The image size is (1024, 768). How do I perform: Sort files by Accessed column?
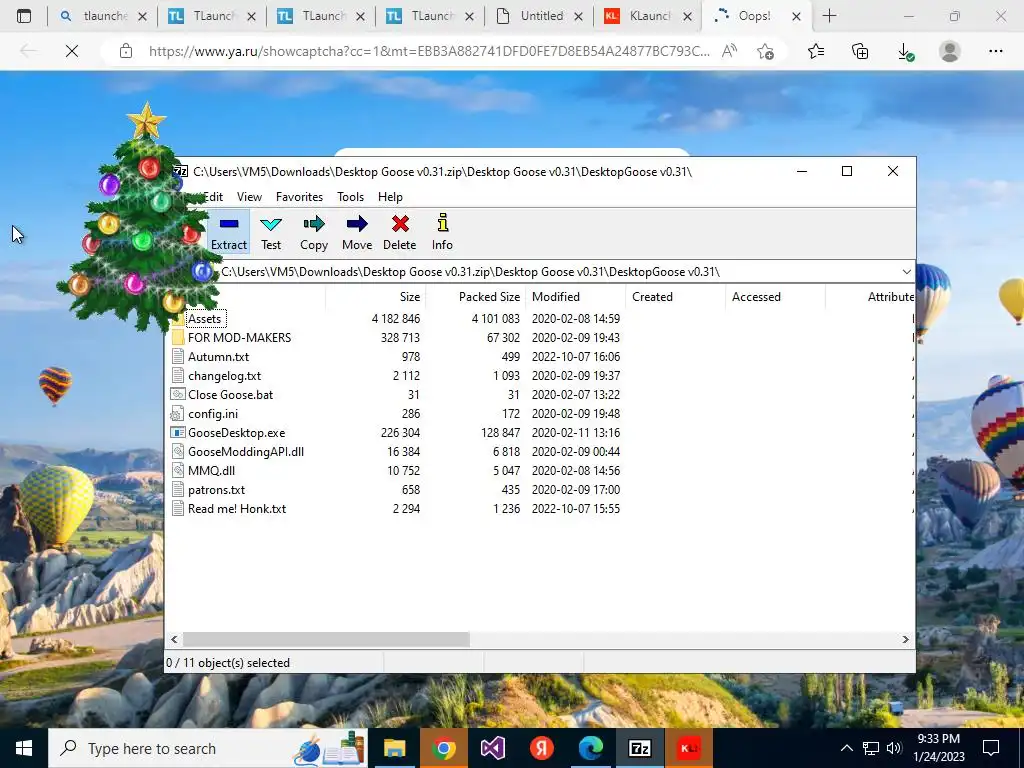(x=756, y=296)
